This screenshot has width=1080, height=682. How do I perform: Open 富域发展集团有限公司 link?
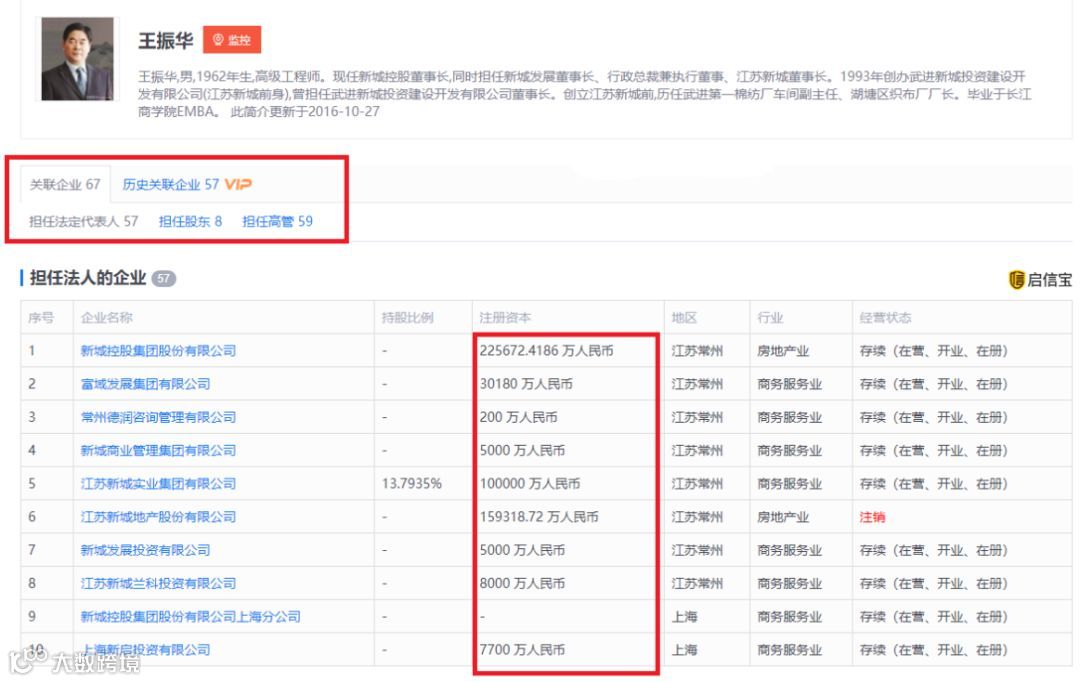(145, 384)
